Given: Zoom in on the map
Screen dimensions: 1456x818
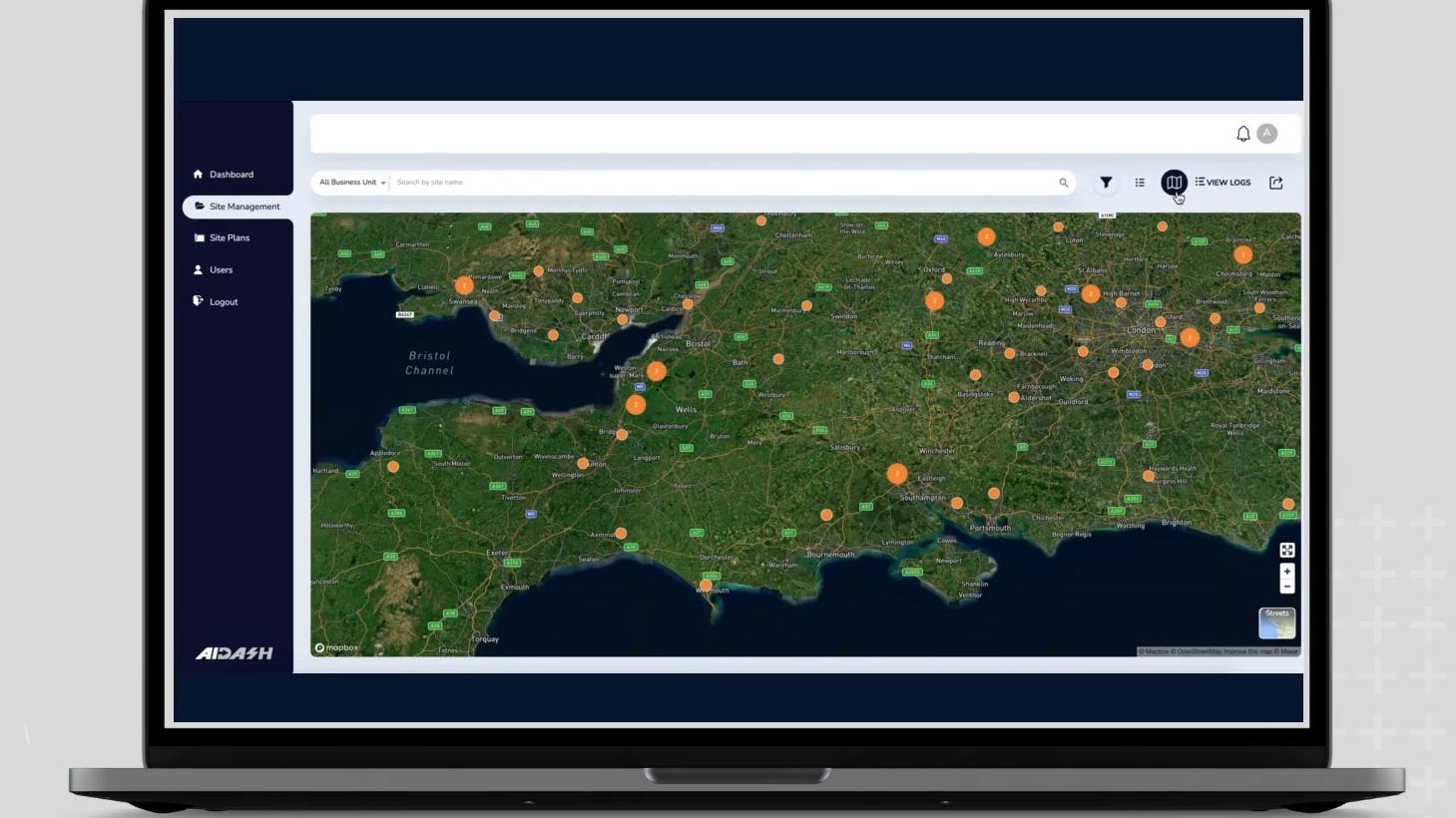Looking at the screenshot, I should click(x=1286, y=572).
